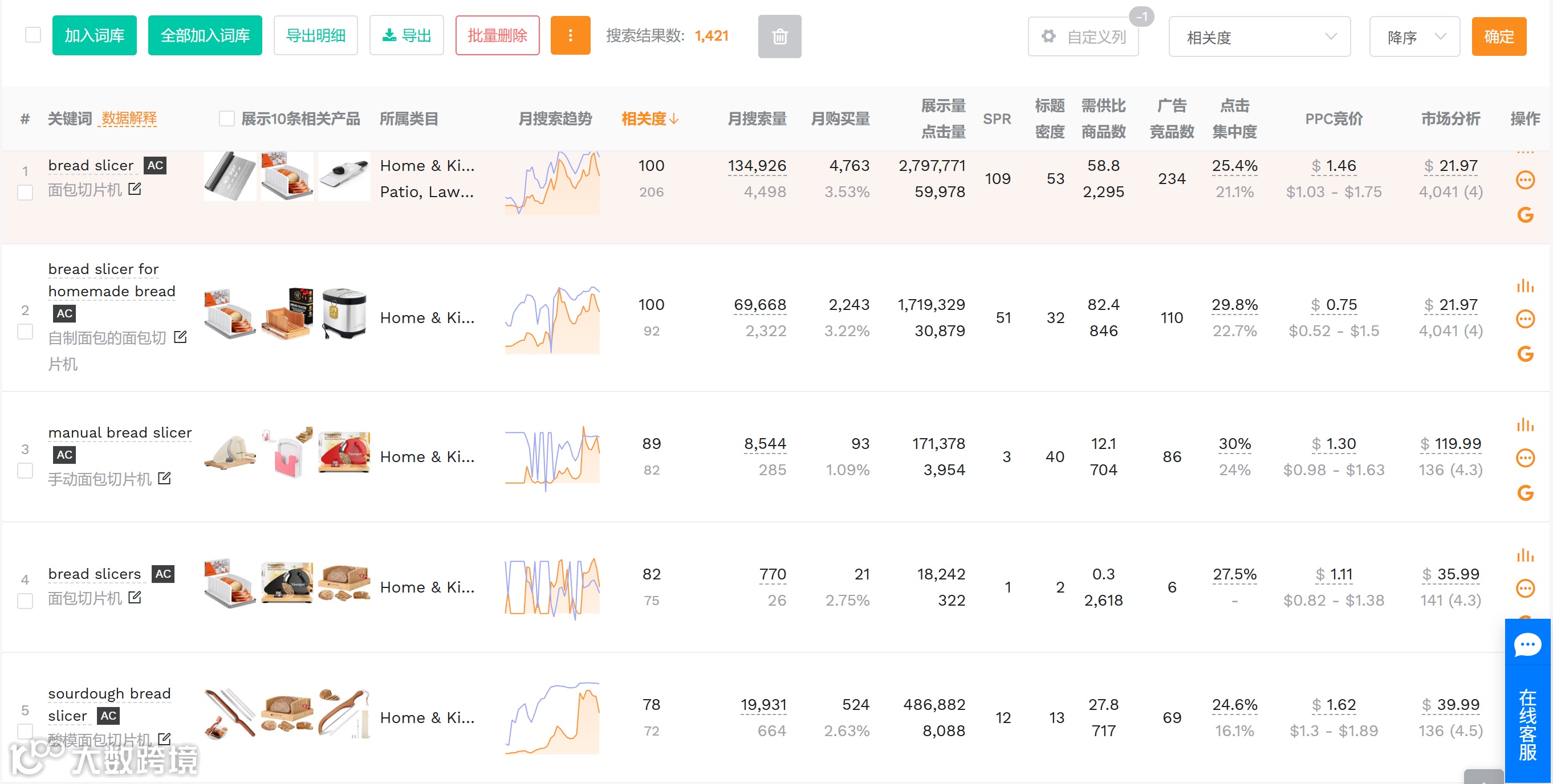Click Google search icon for bread slicer
The width and height of the screenshot is (1553, 784).
[1524, 215]
